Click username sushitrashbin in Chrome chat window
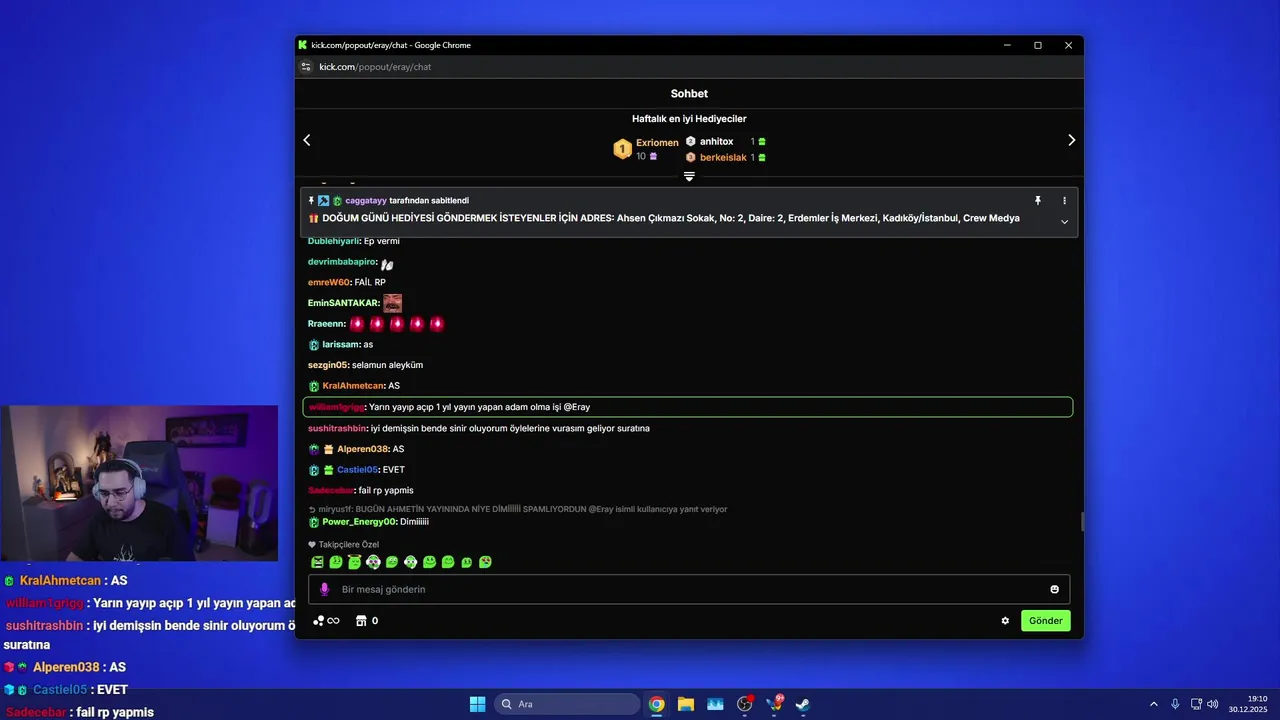The image size is (1280, 720). pos(337,428)
